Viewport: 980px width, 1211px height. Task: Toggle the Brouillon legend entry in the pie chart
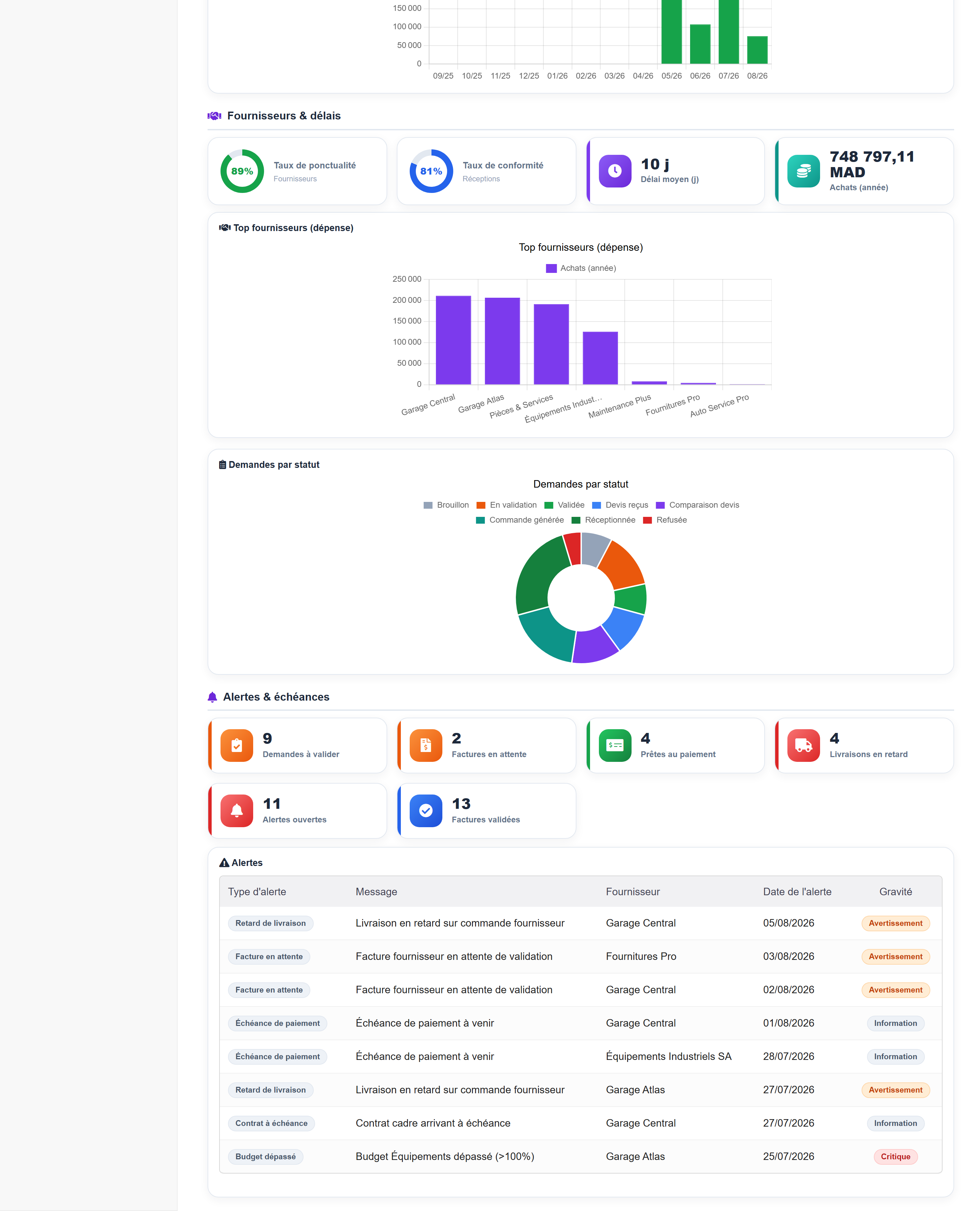(446, 505)
